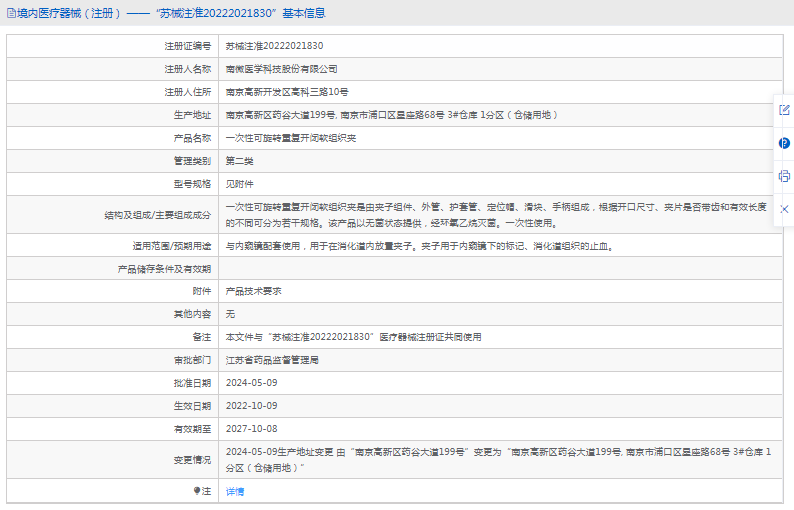Click the lightbulb icon next to 注
The width and height of the screenshot is (794, 510).
197,491
